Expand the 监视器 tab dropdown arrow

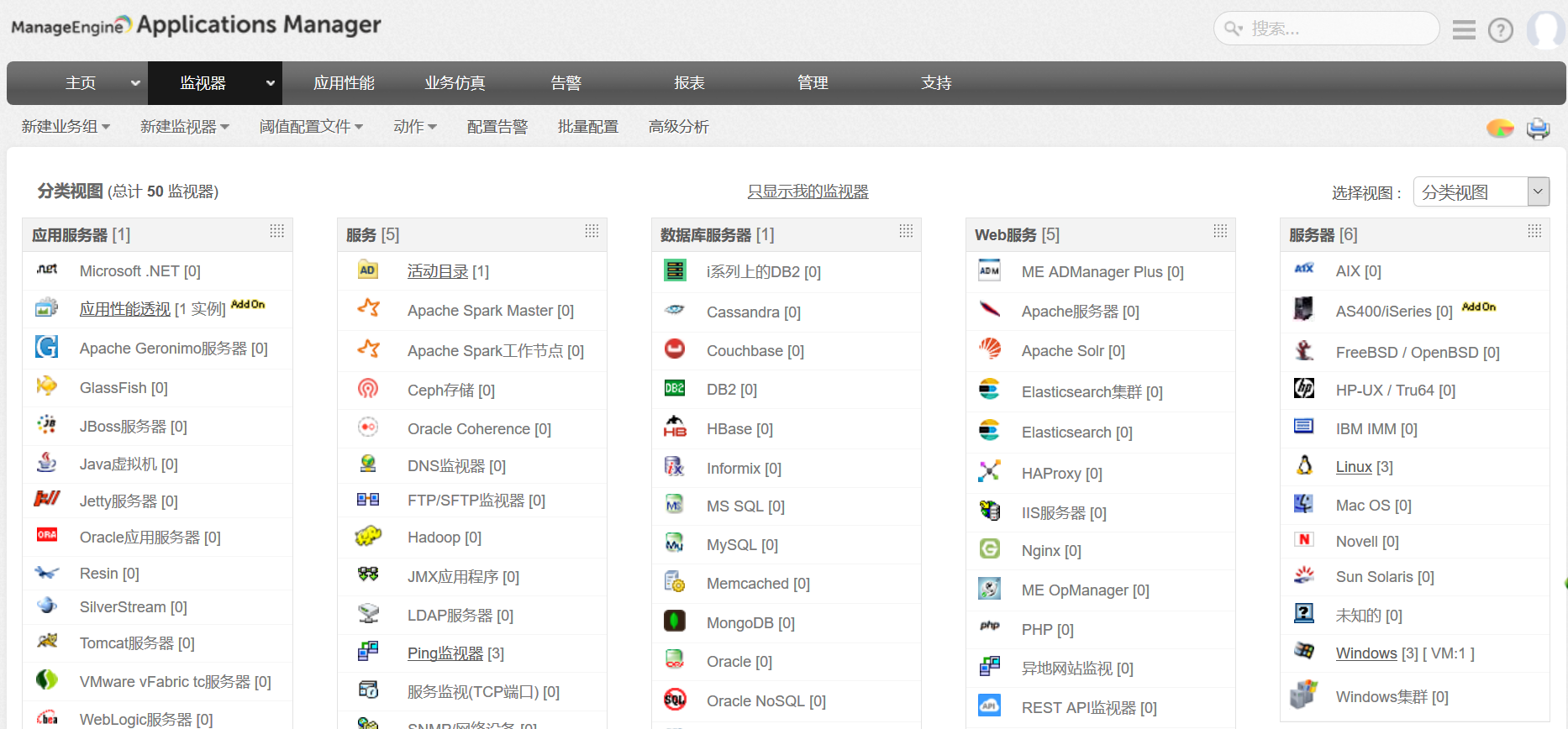pos(271,83)
